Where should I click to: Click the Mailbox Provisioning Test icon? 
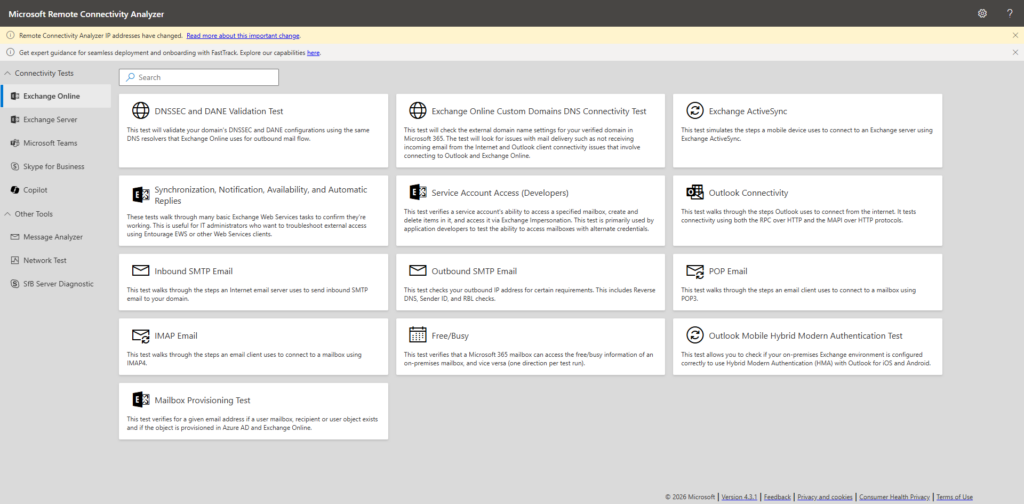[139, 400]
